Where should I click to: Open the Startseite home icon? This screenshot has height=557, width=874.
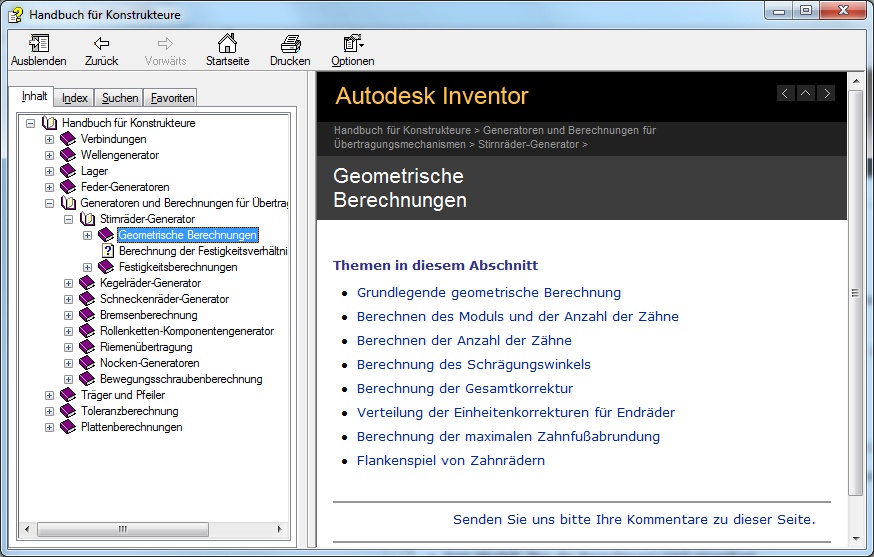click(227, 43)
